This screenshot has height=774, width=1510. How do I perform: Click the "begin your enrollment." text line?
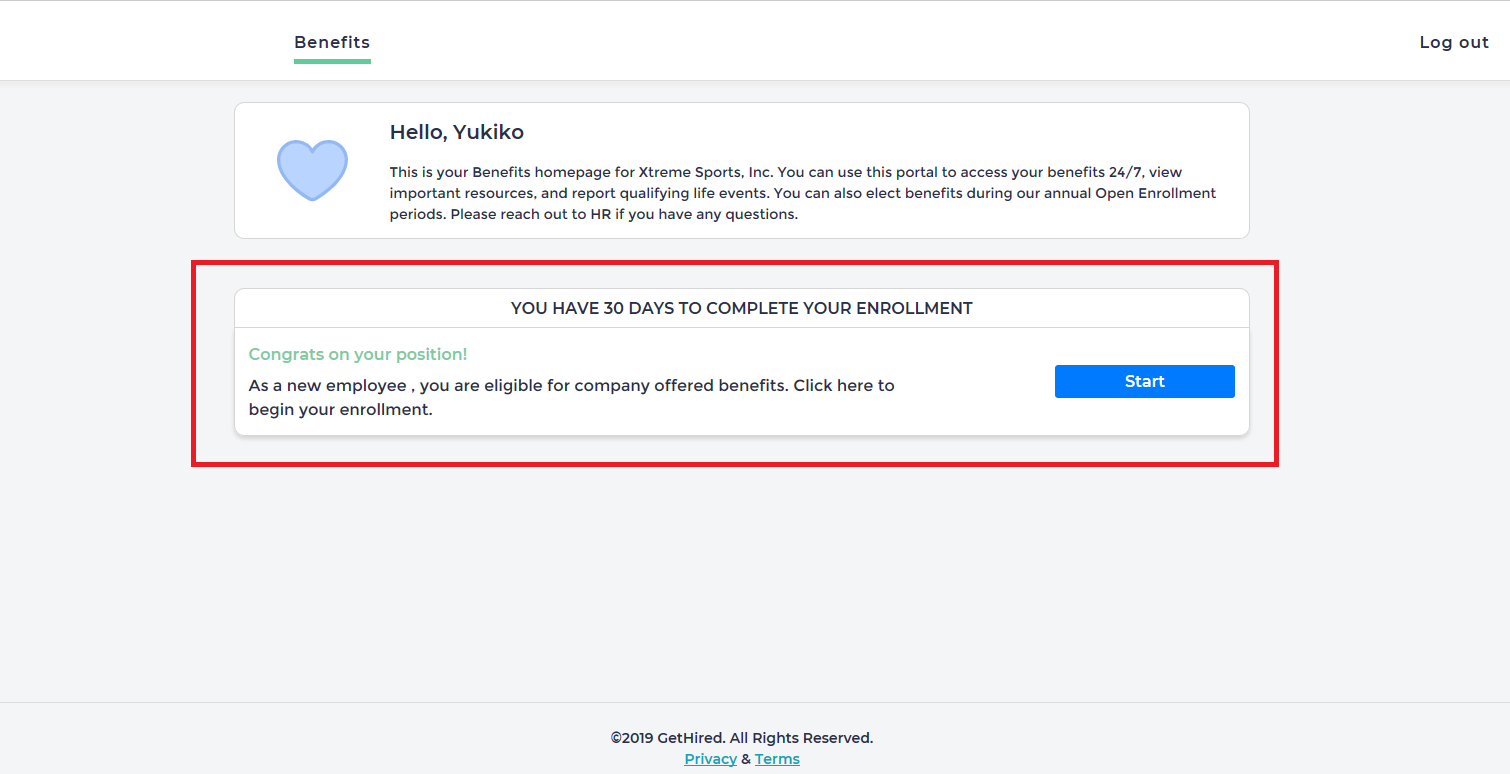(x=340, y=409)
